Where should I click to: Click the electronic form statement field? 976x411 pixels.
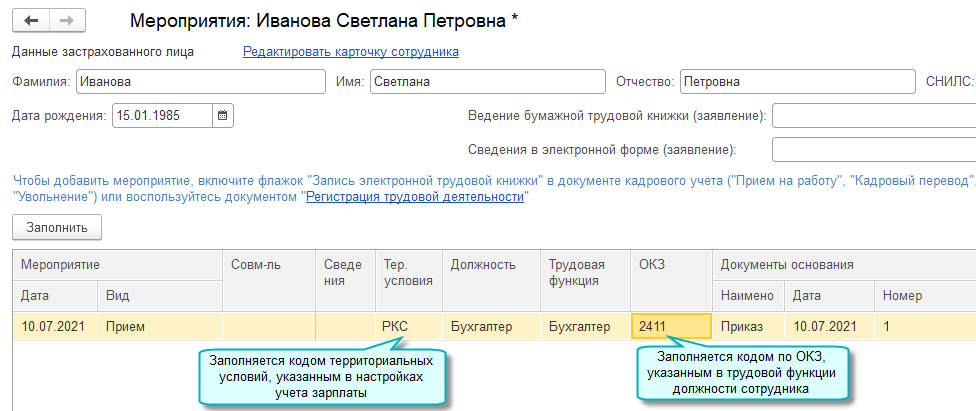[874, 150]
